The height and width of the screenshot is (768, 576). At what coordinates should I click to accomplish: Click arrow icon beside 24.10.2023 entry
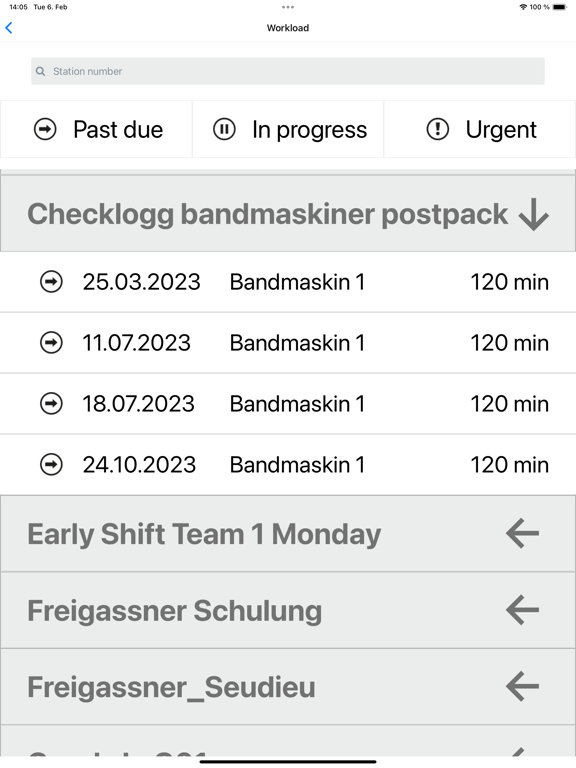(x=51, y=464)
